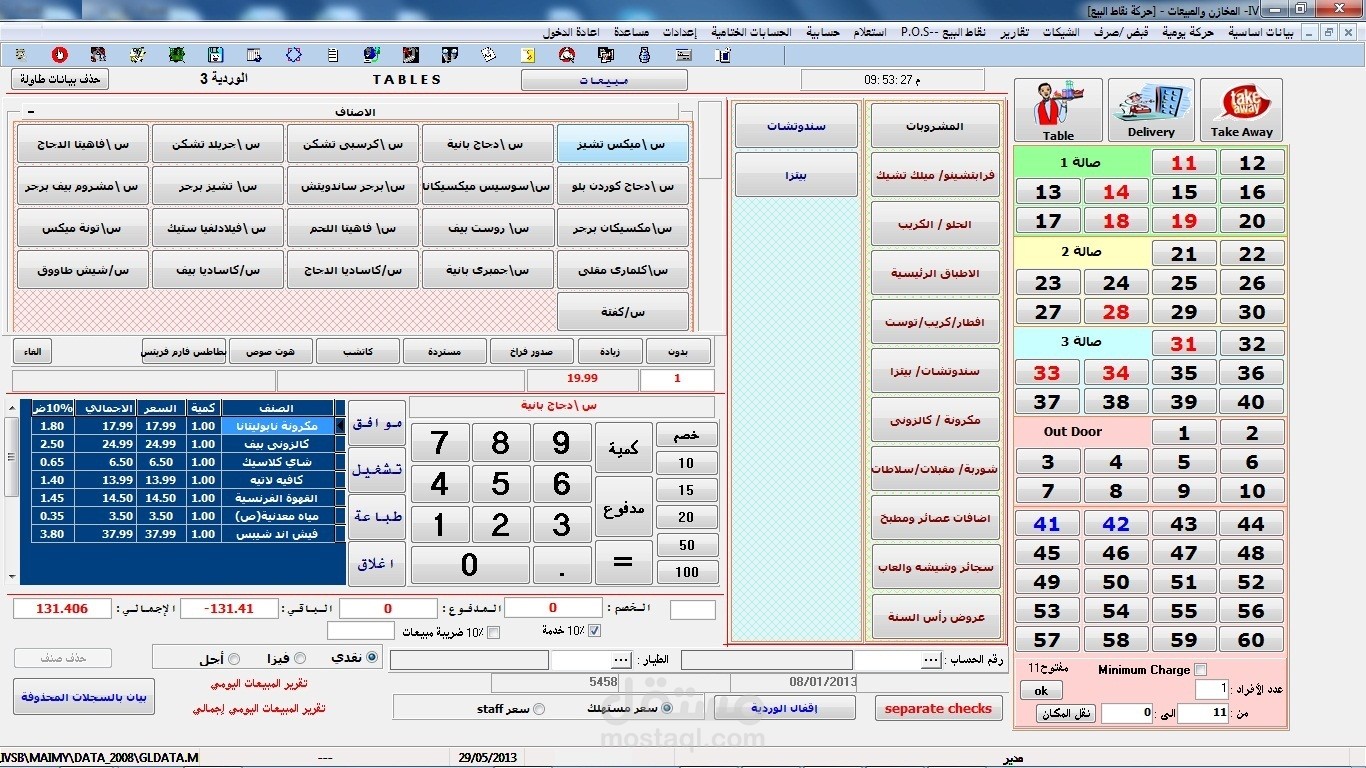Click the مبيعات sales header button
The image size is (1366, 768).
click(604, 80)
